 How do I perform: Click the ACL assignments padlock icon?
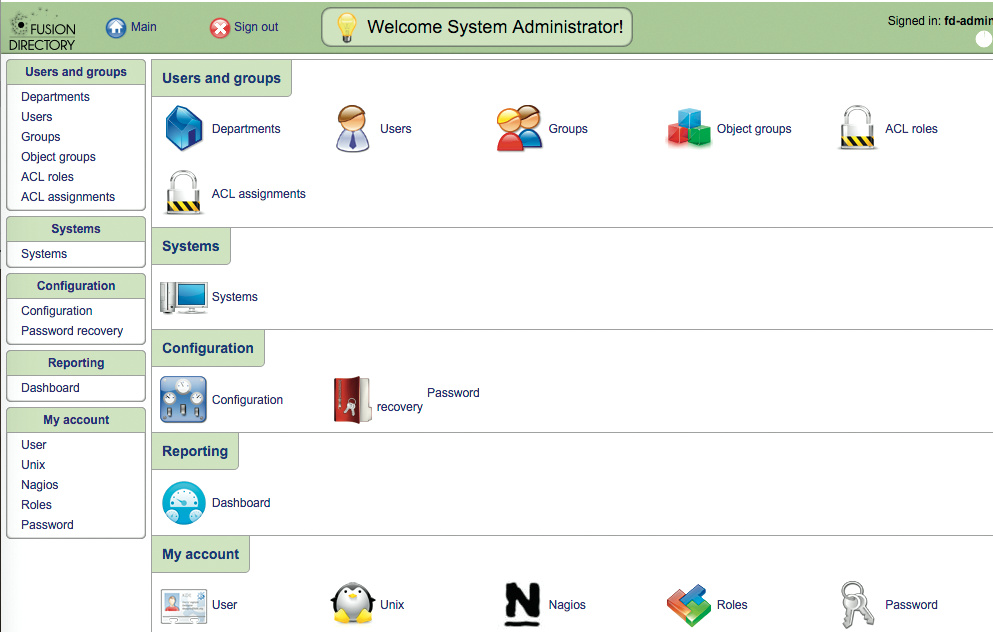(184, 193)
